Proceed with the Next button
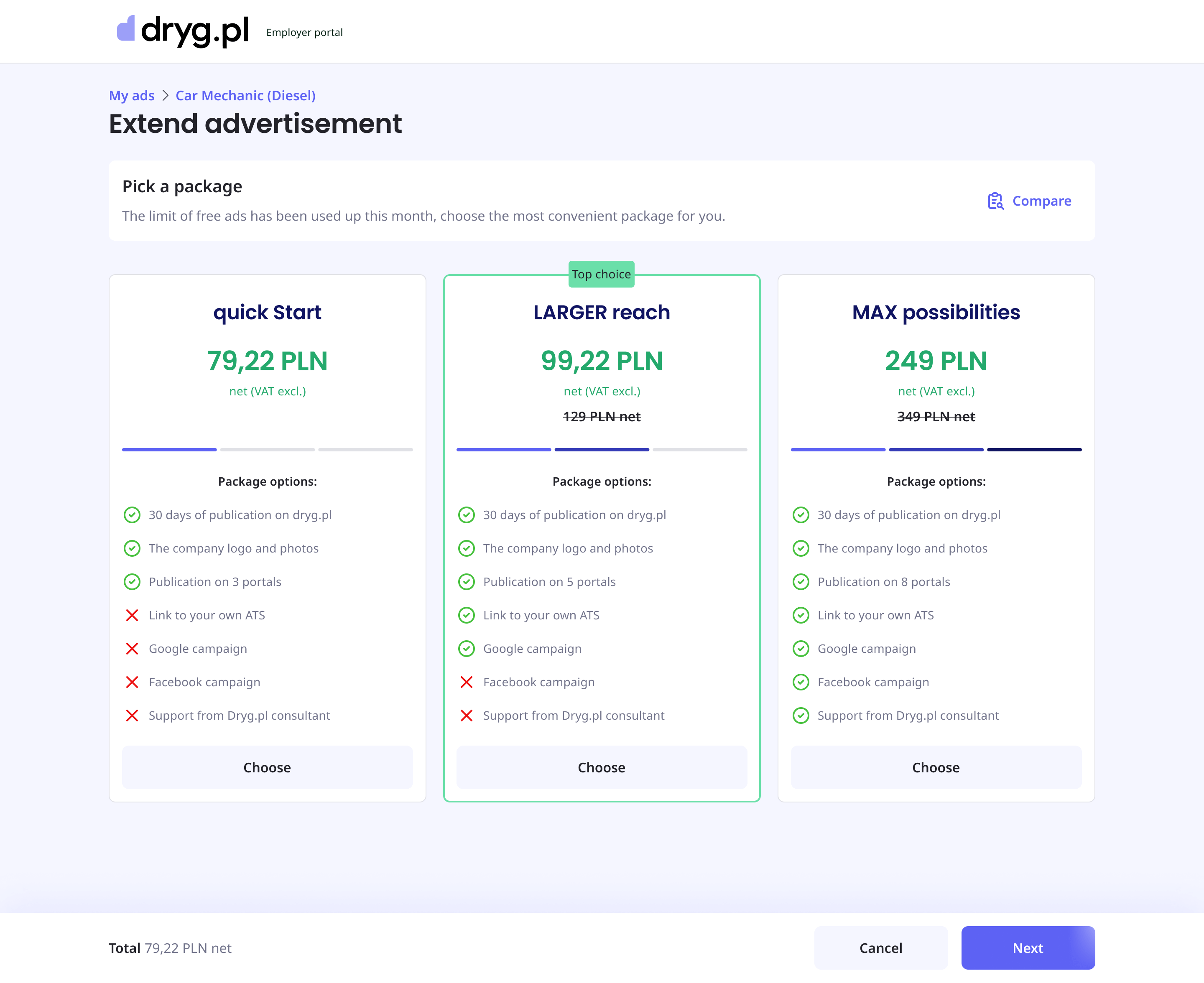 point(1028,948)
